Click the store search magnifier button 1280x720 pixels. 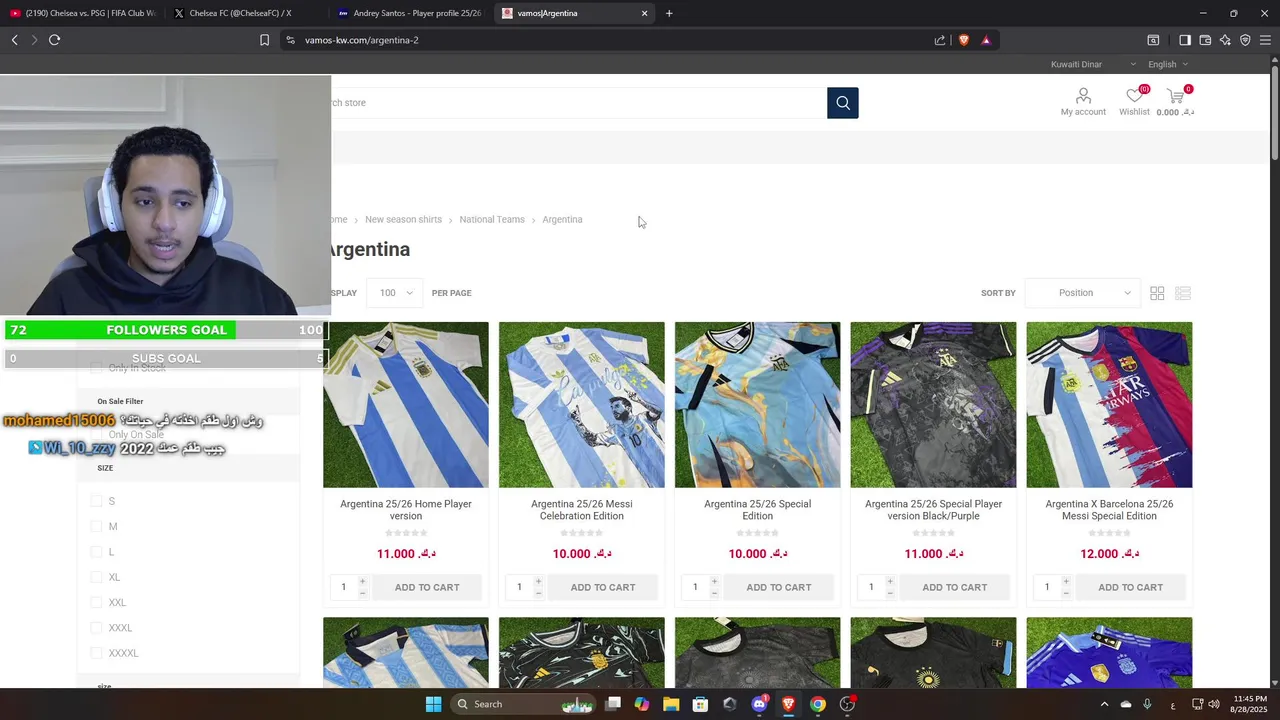(842, 103)
